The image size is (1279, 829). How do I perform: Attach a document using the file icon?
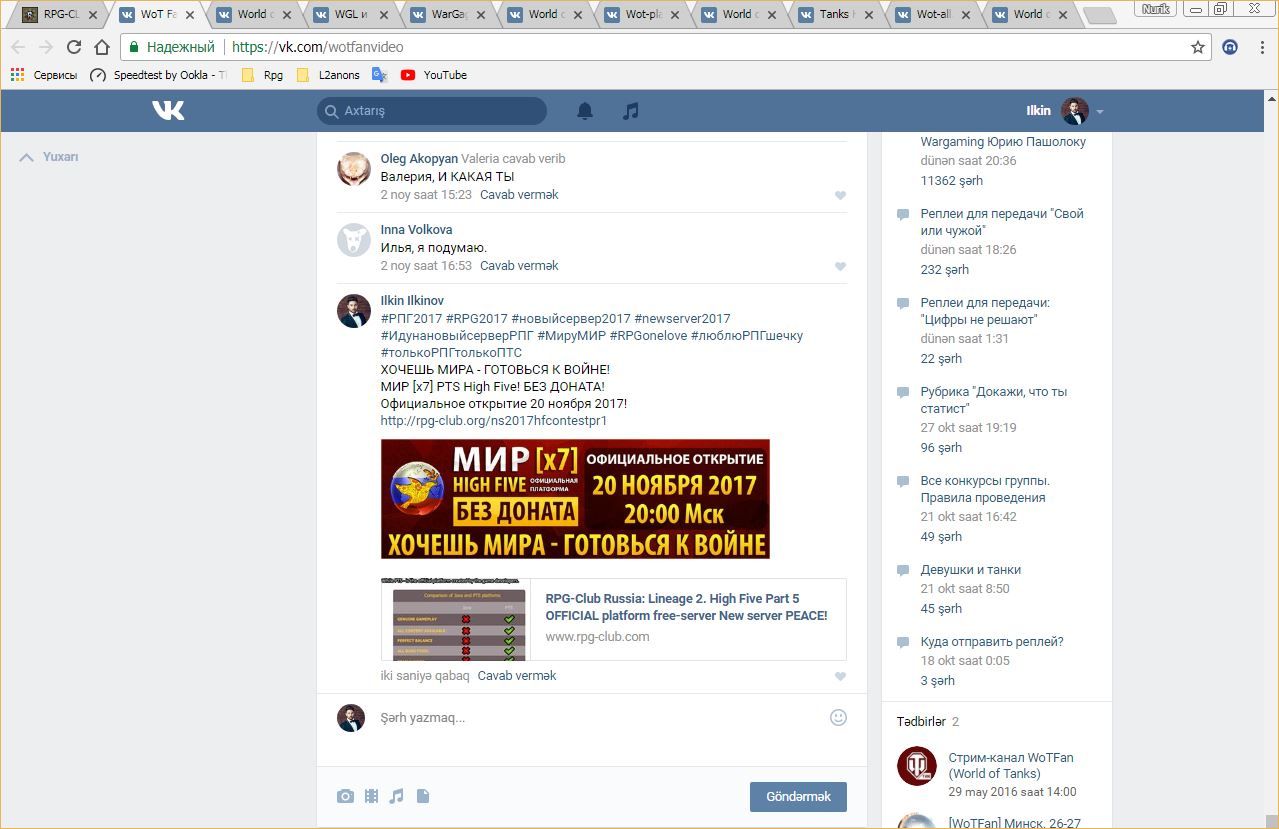click(423, 796)
